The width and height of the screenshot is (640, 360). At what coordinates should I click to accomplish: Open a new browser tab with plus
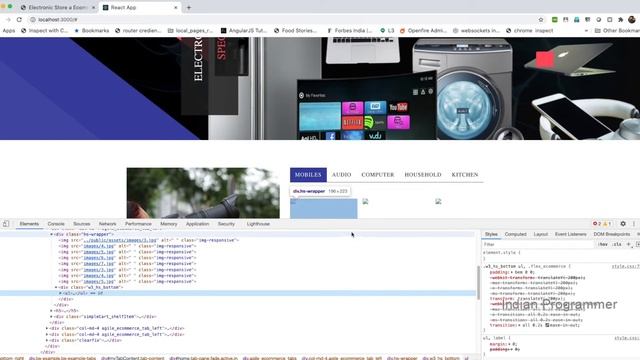189,7
